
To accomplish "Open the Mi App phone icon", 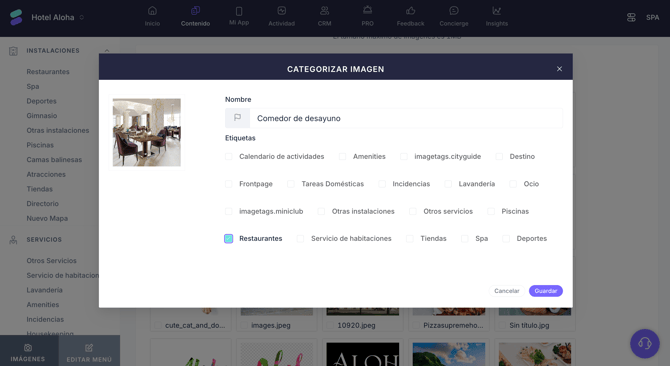I will (x=239, y=11).
